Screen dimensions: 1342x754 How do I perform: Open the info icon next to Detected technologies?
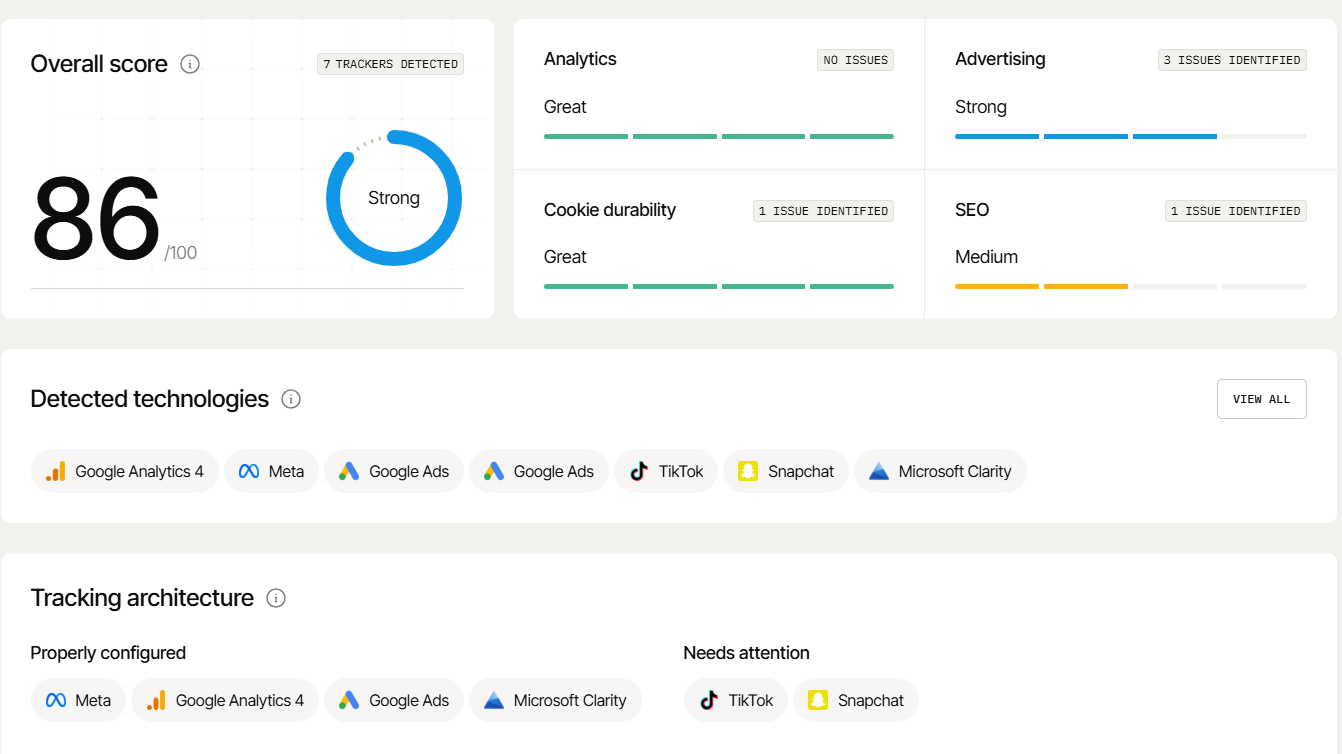coord(291,399)
